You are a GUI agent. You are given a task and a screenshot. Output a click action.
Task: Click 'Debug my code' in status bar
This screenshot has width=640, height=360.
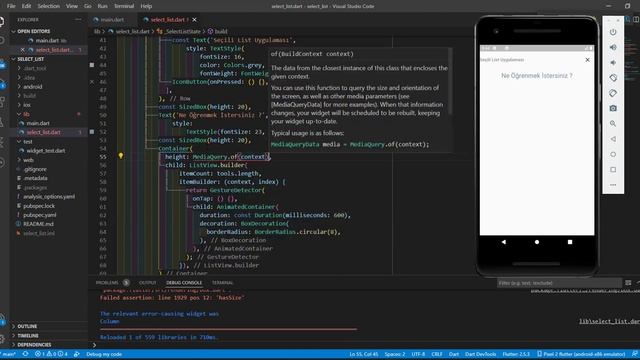click(104, 354)
